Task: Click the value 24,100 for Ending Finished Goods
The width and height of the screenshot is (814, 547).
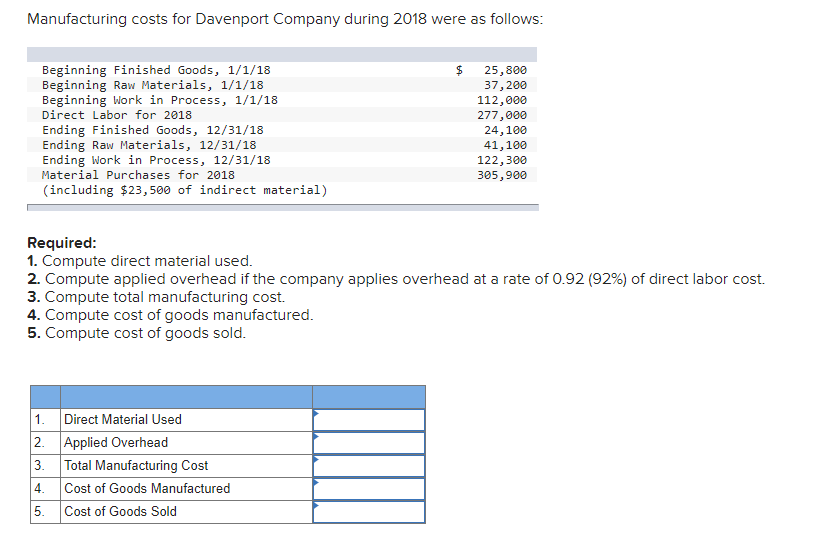Action: [x=505, y=130]
